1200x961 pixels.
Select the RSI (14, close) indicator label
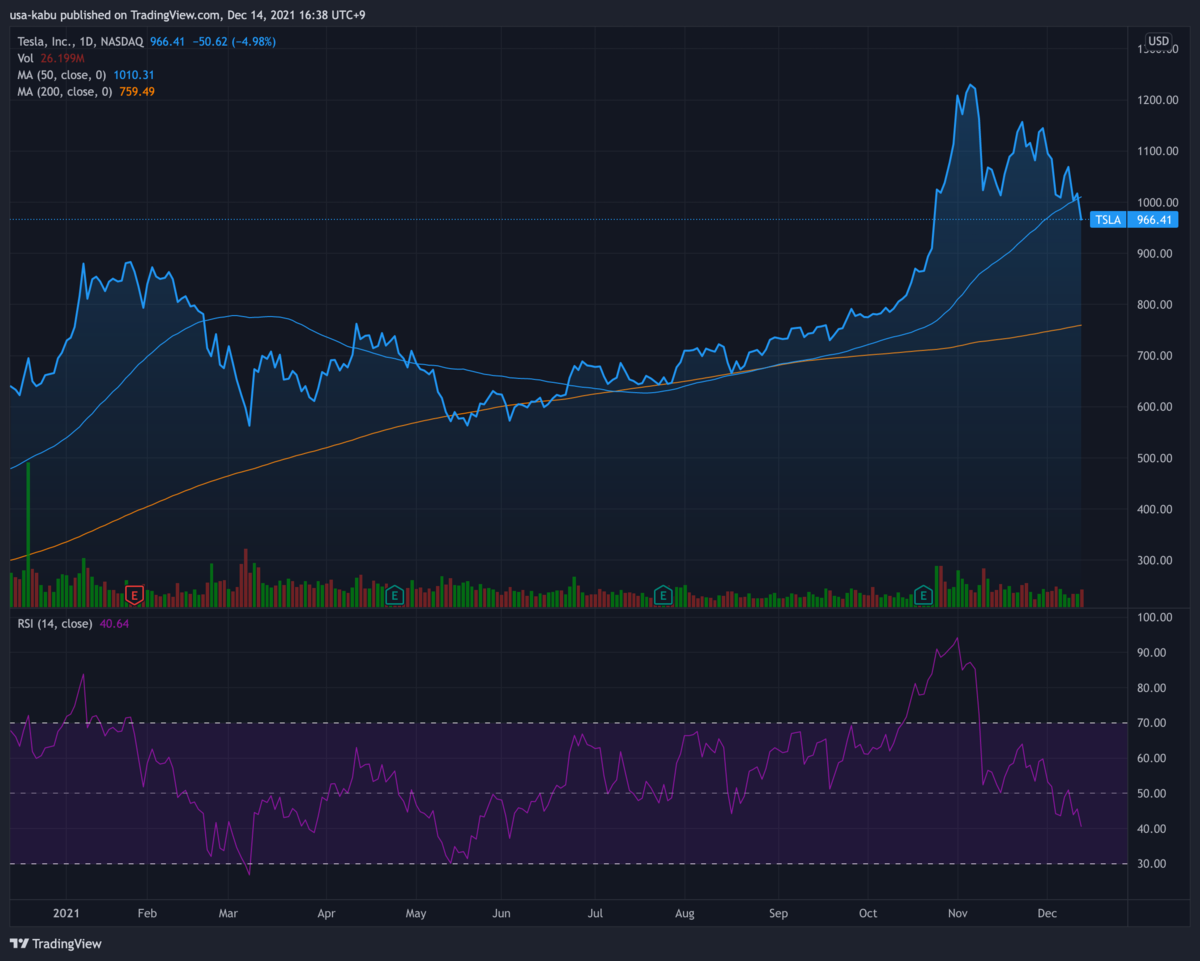click(54, 624)
